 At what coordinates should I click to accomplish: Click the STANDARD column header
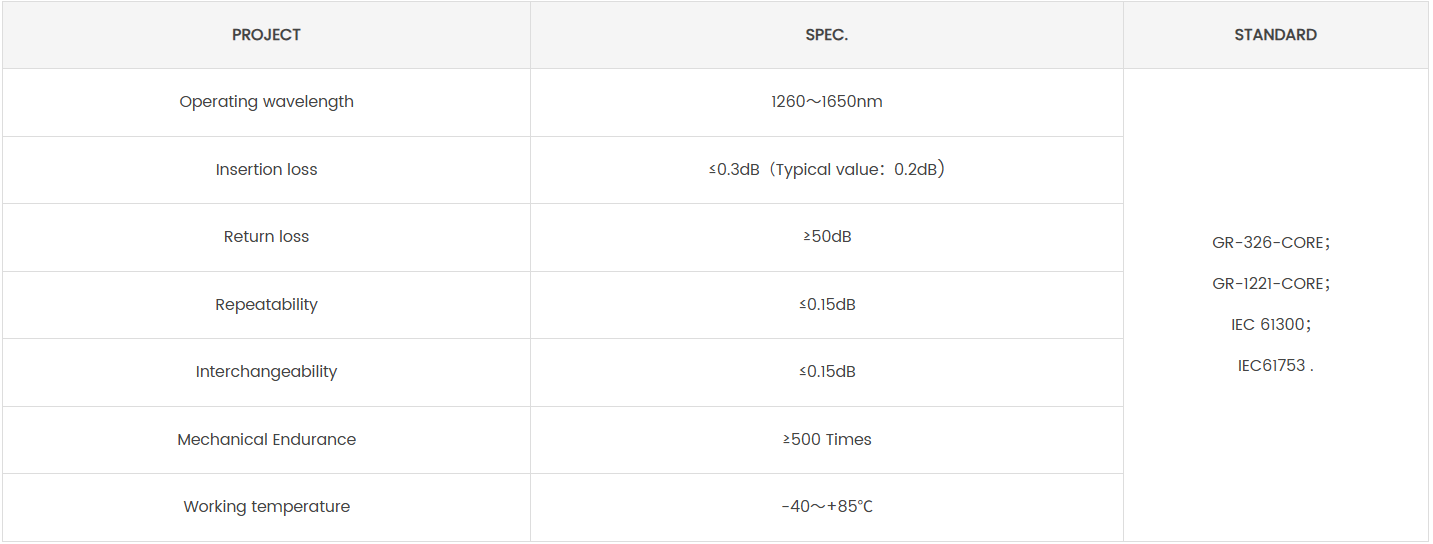click(1275, 35)
